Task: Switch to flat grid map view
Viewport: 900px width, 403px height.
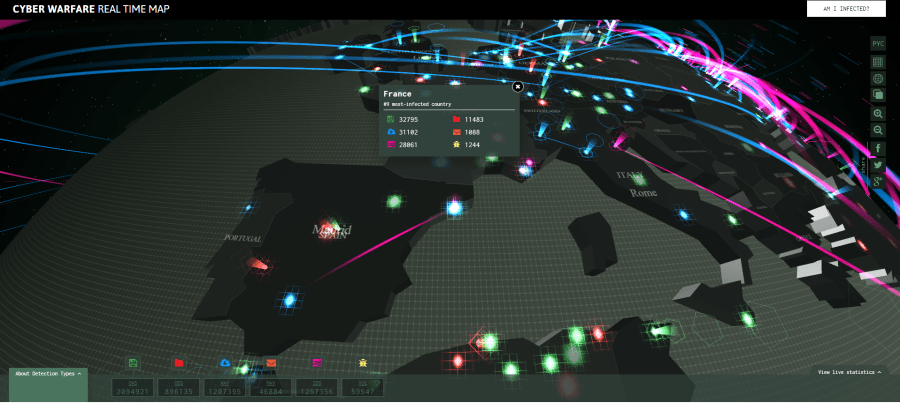Action: (878, 62)
